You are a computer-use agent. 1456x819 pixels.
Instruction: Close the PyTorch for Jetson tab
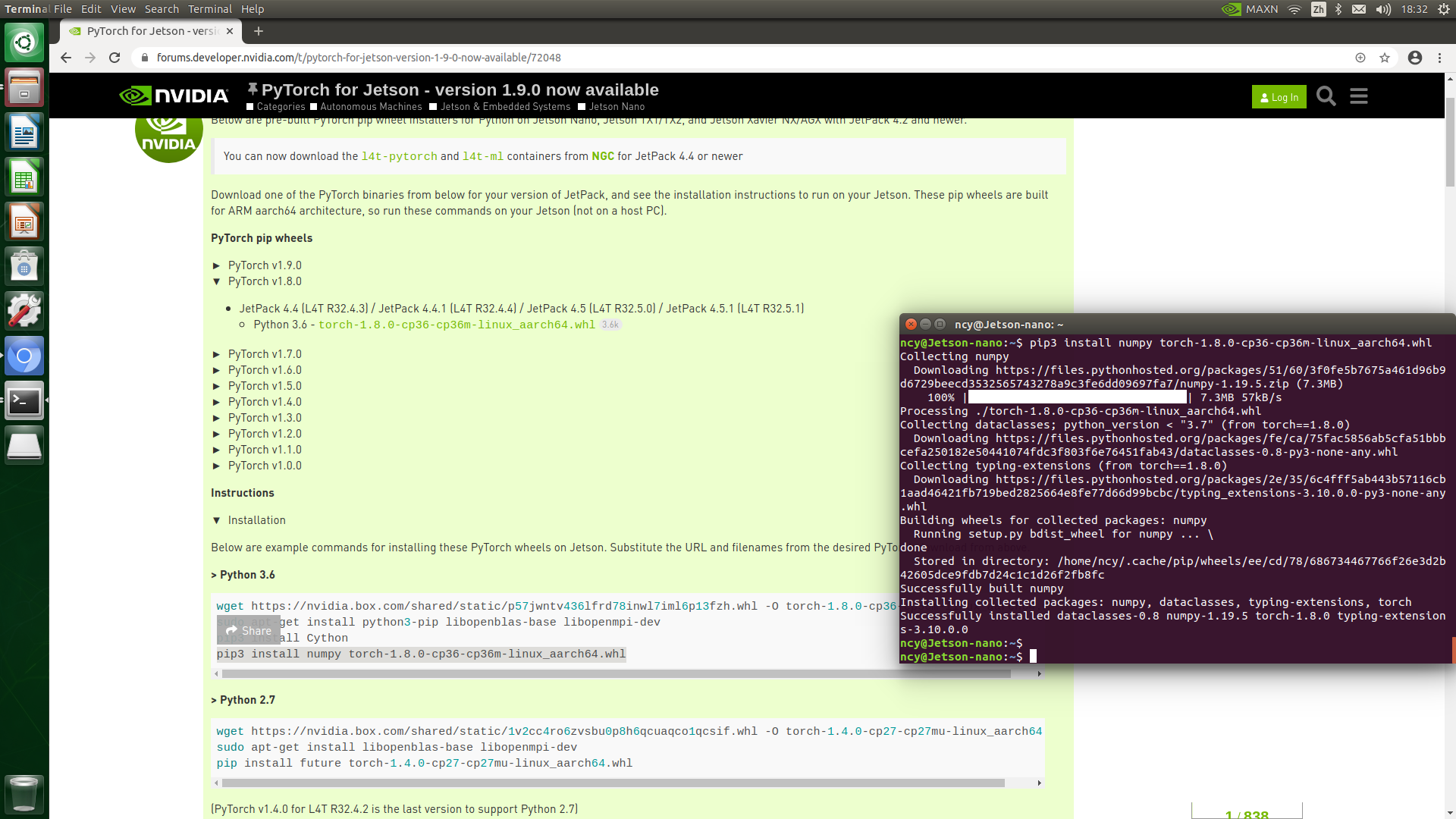(x=230, y=31)
